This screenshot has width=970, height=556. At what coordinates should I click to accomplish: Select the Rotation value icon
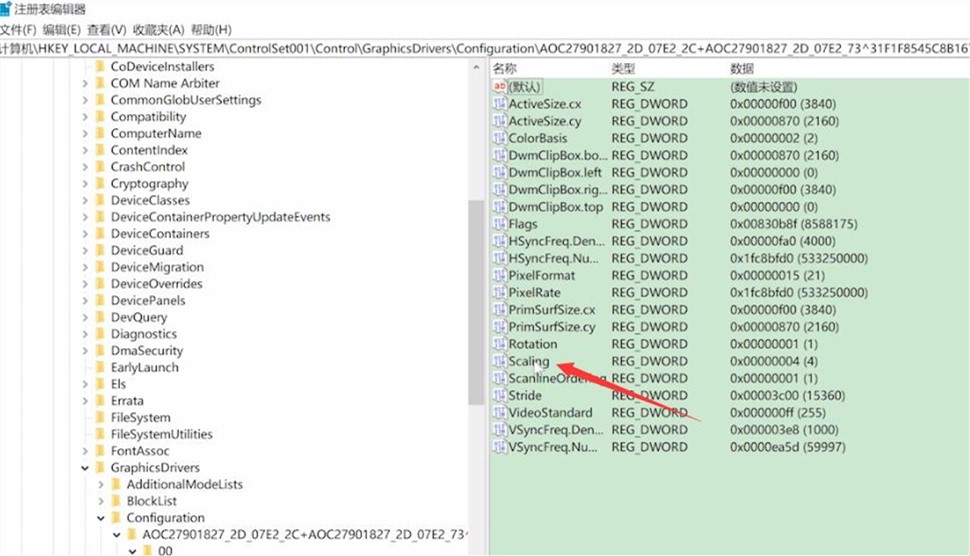(499, 344)
